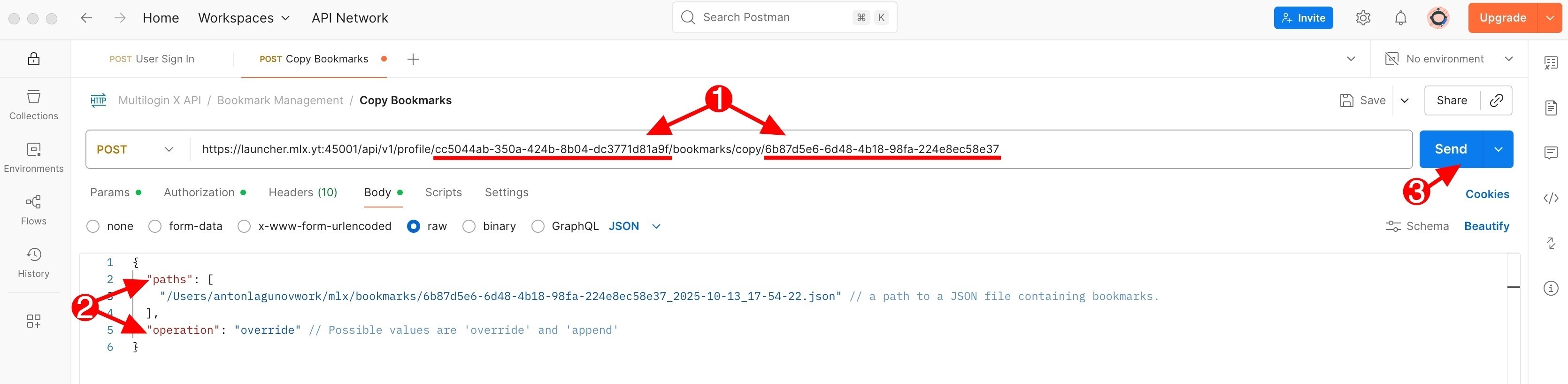This screenshot has width=1568, height=384.
Task: Focus the Search Postman field
Action: [784, 18]
